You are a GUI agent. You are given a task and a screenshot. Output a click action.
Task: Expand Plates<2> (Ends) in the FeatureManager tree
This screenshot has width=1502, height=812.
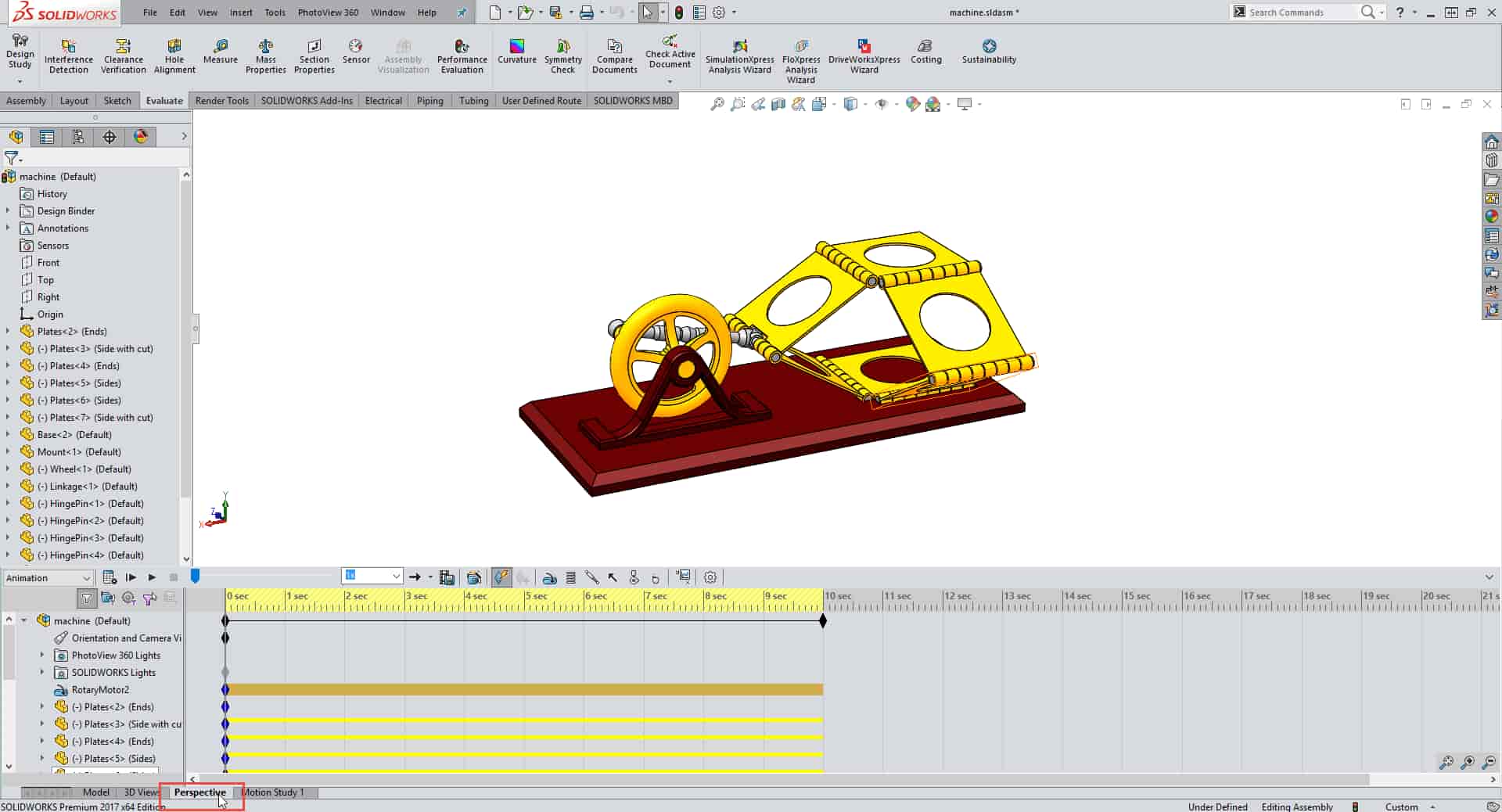point(8,331)
